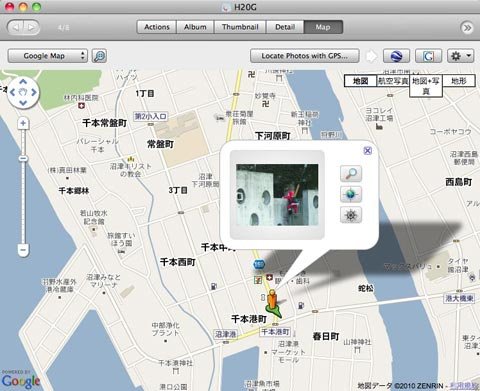Click the Google logo on map

tap(21, 381)
